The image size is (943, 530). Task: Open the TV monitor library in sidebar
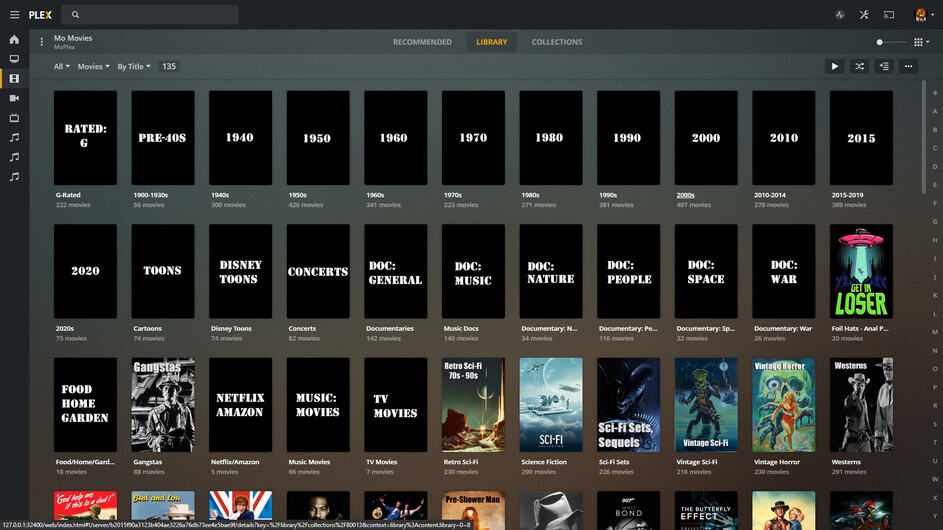14,59
